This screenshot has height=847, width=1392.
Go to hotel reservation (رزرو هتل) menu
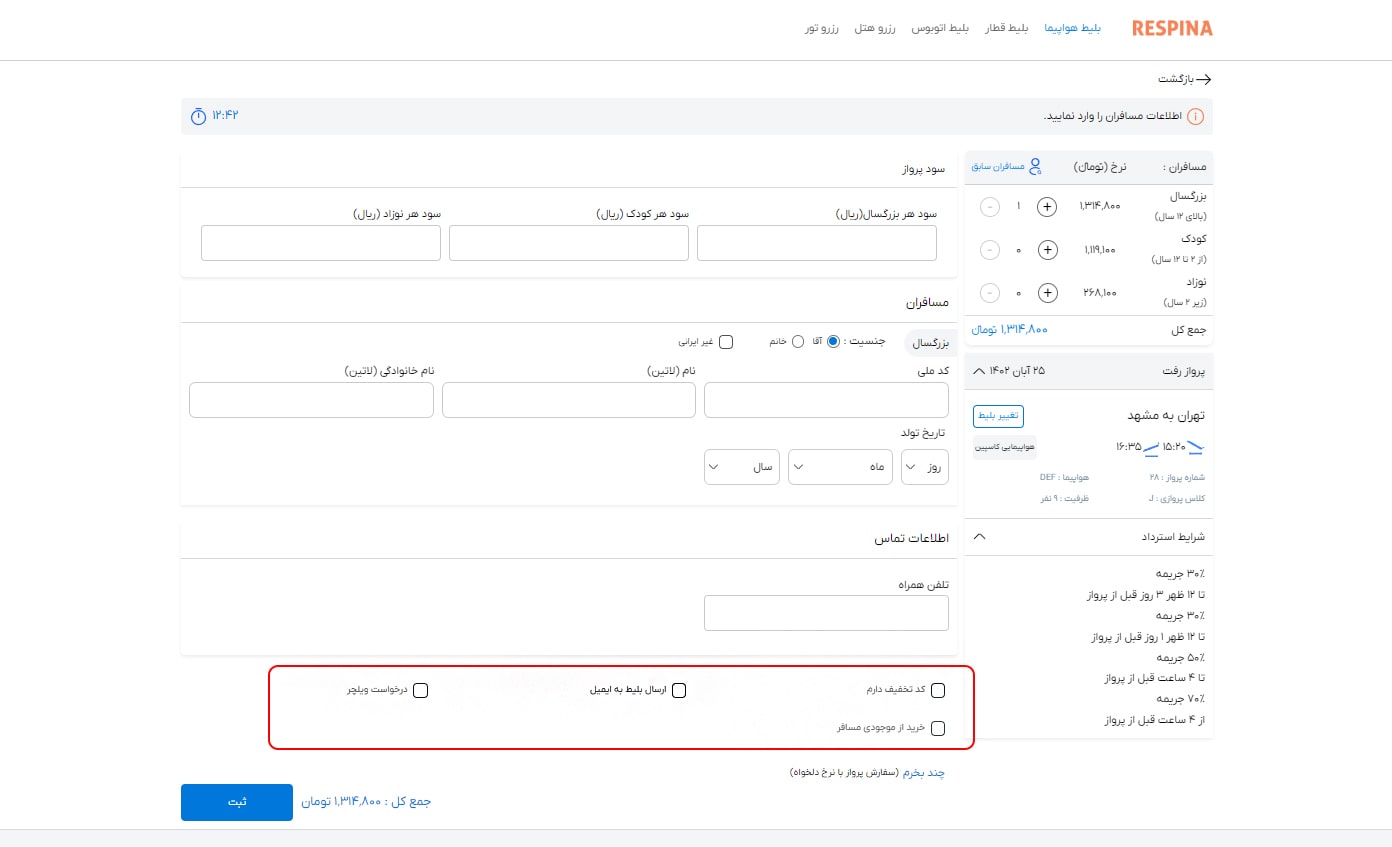coord(875,29)
